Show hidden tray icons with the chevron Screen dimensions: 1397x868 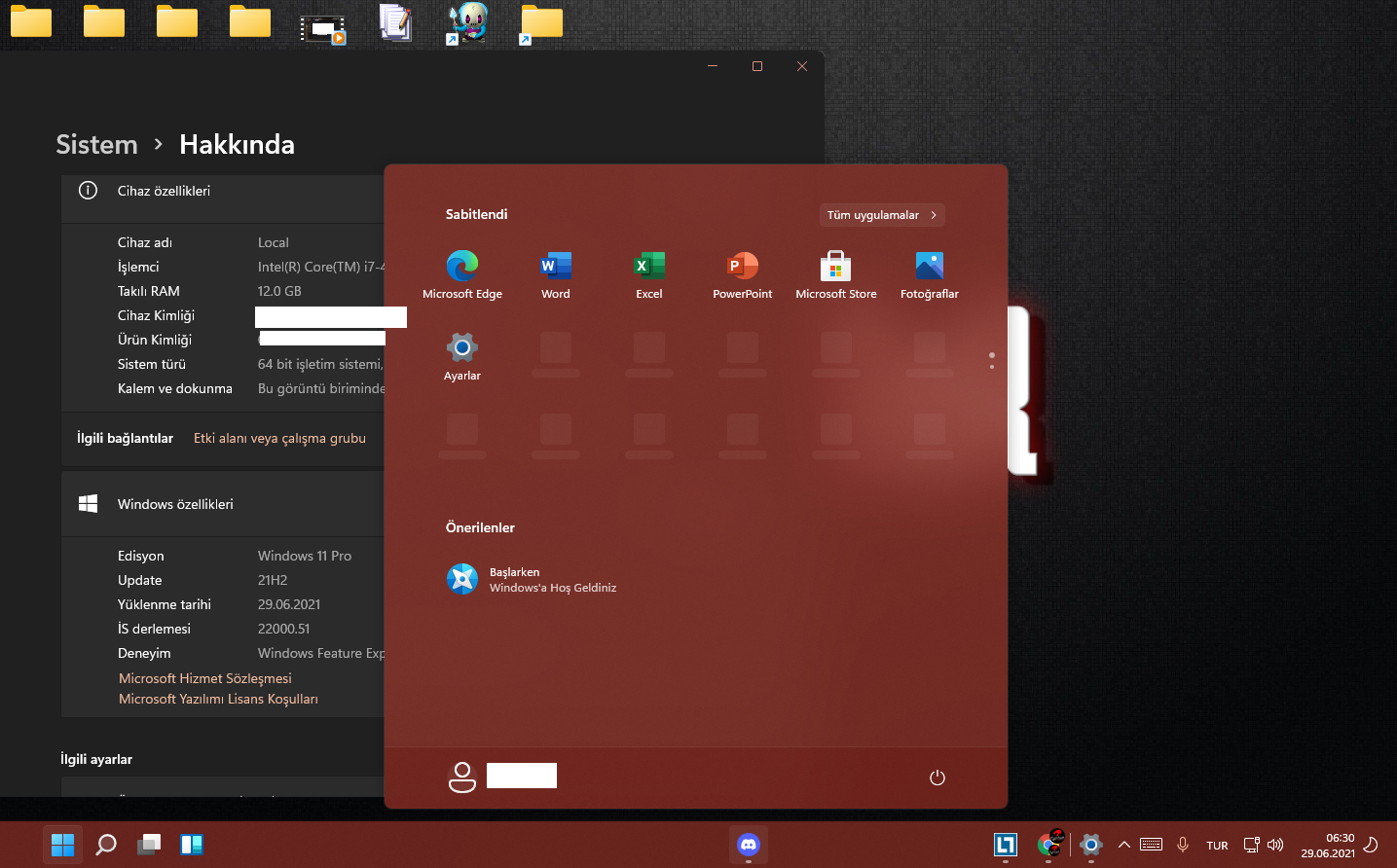click(x=1124, y=845)
